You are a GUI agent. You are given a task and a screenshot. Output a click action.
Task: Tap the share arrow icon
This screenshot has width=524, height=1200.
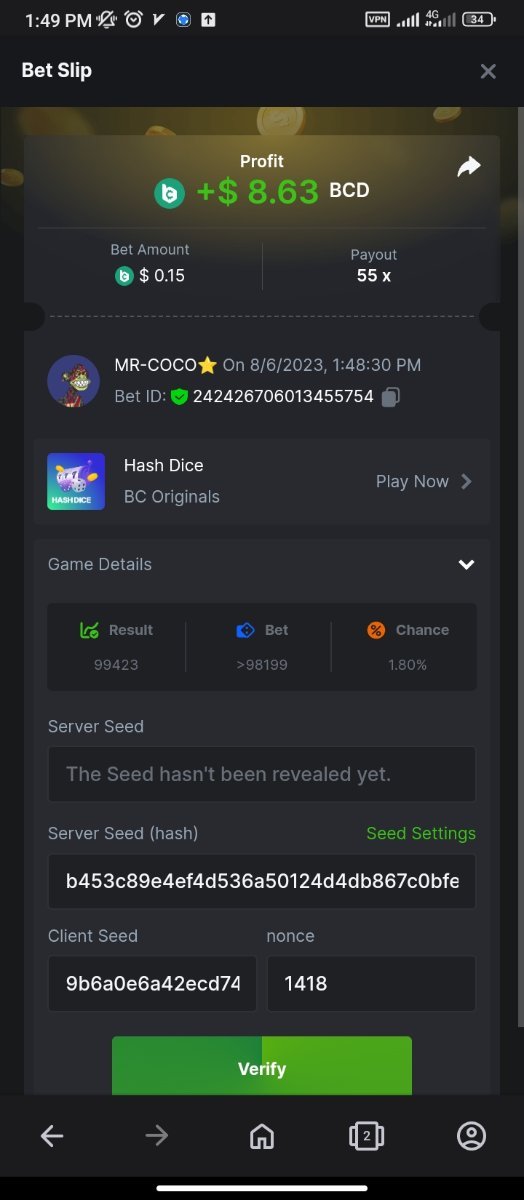[x=469, y=167]
